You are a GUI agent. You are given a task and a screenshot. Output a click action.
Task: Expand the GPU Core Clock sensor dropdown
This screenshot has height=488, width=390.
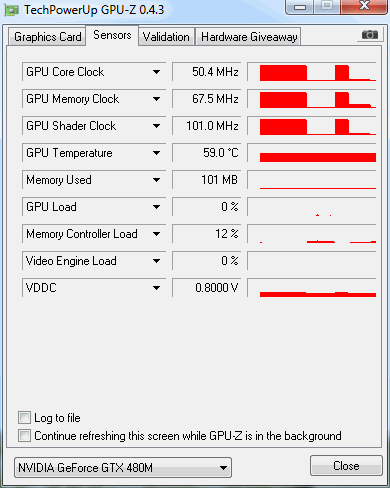click(x=156, y=72)
